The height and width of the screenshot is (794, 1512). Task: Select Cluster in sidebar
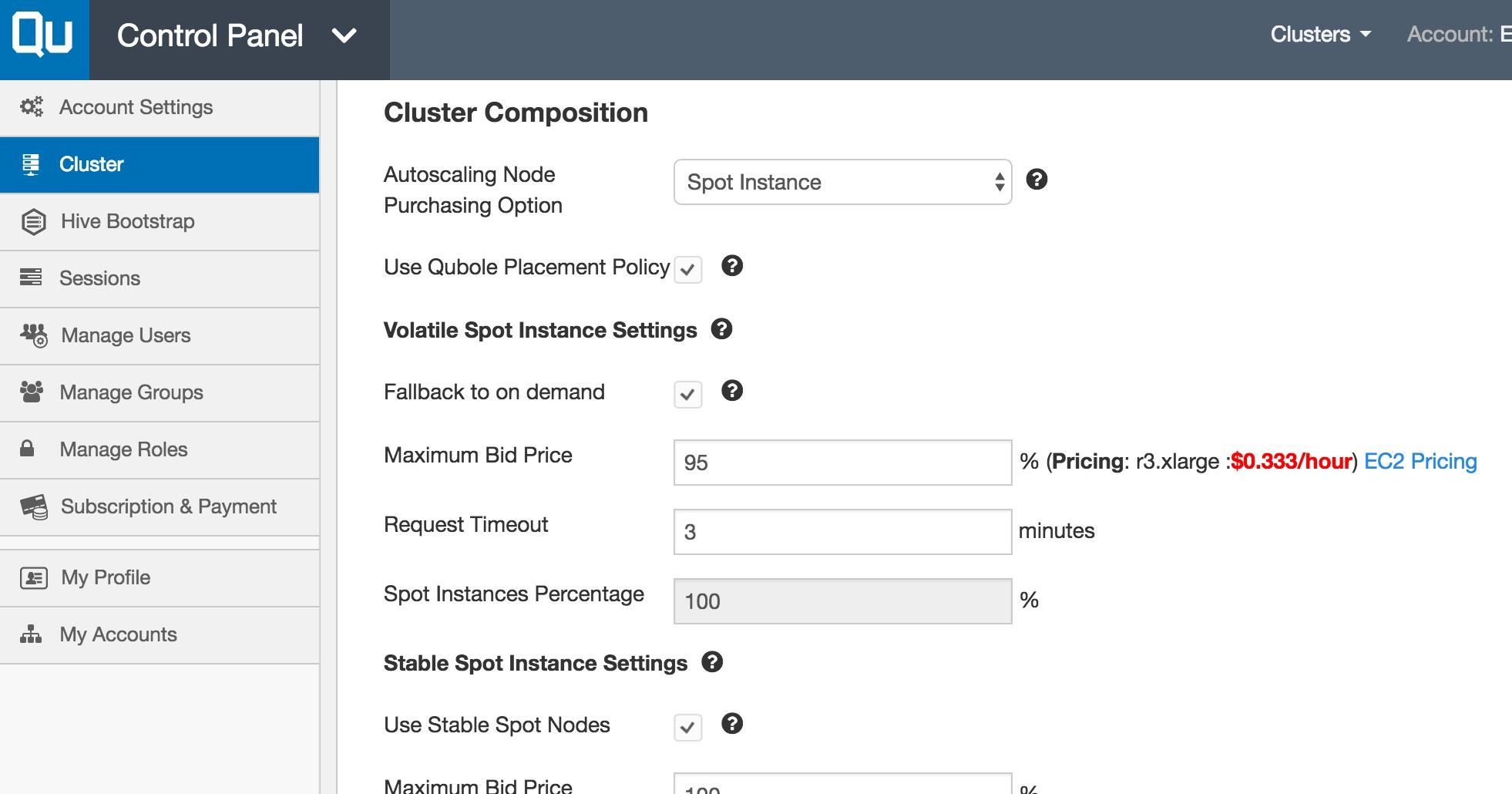160,164
